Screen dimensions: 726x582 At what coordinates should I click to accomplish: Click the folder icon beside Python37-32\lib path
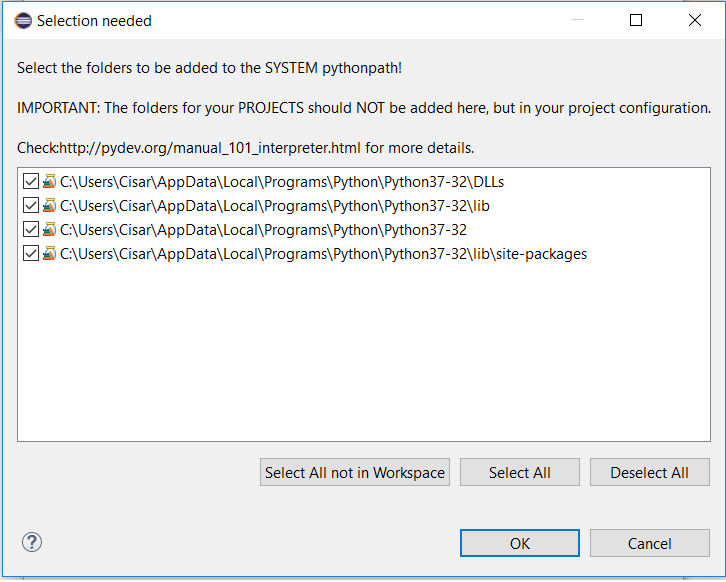pos(49,206)
